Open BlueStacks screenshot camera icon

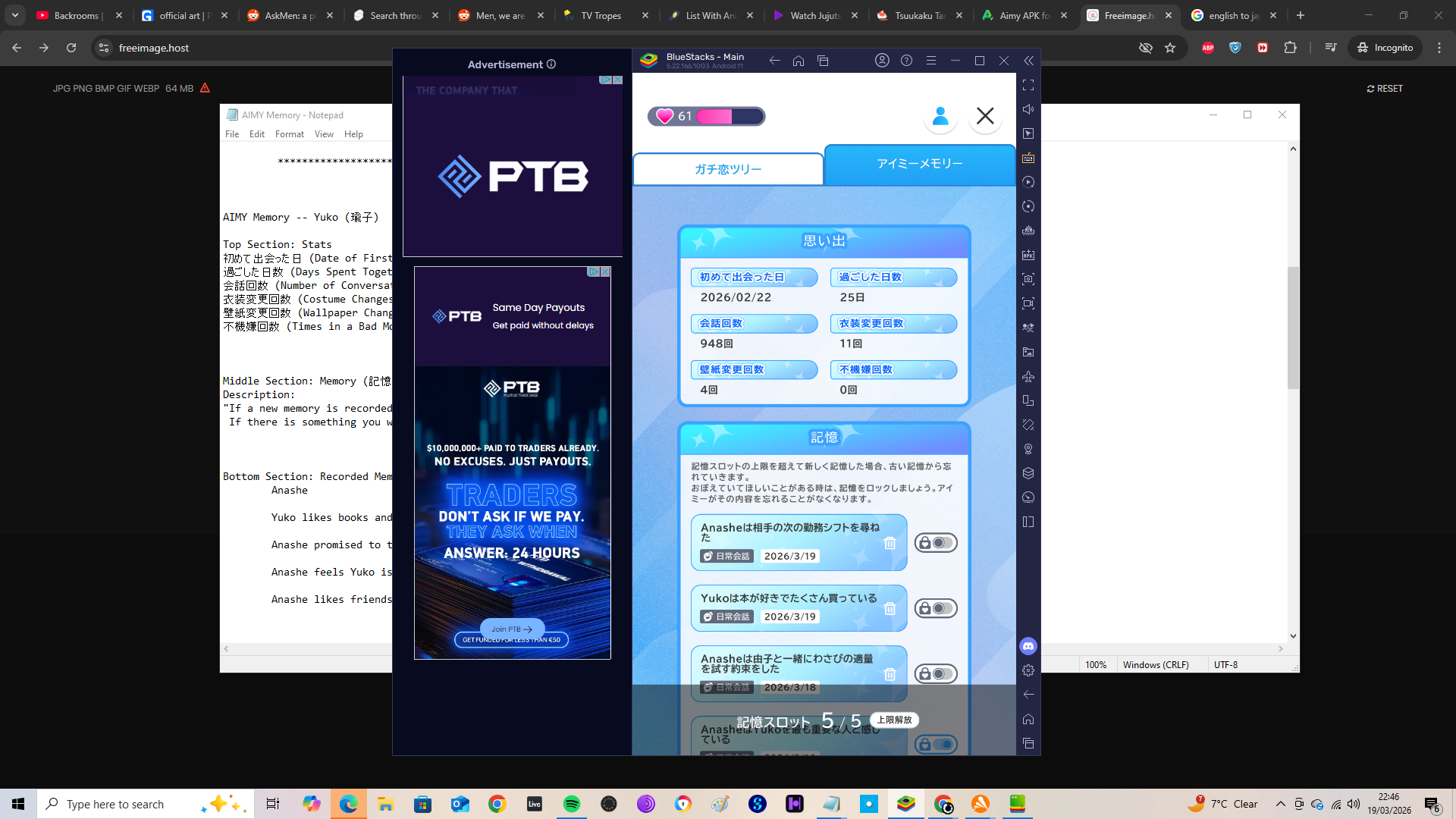pyautogui.click(x=1028, y=279)
